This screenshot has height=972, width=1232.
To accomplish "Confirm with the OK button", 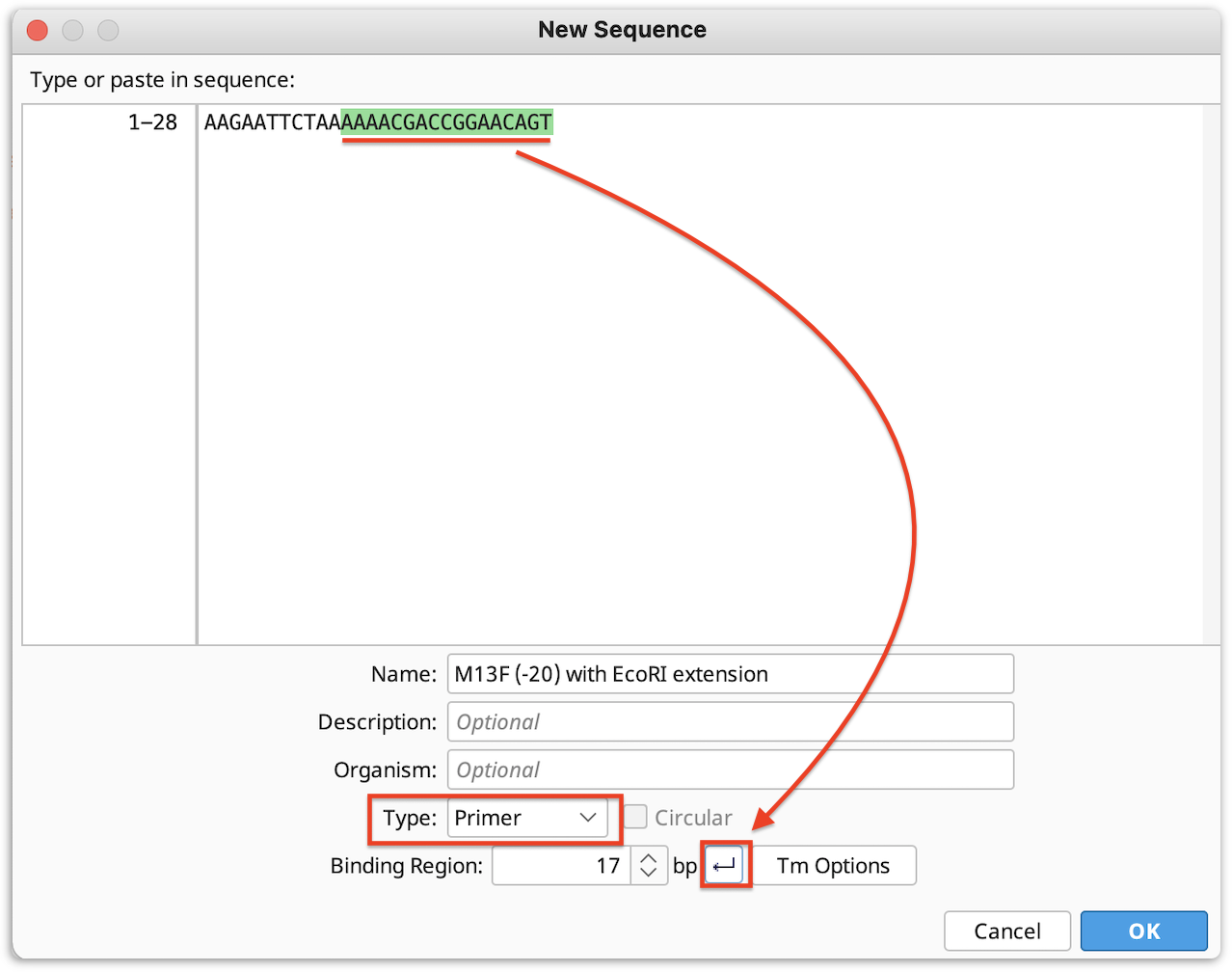I will (1143, 931).
